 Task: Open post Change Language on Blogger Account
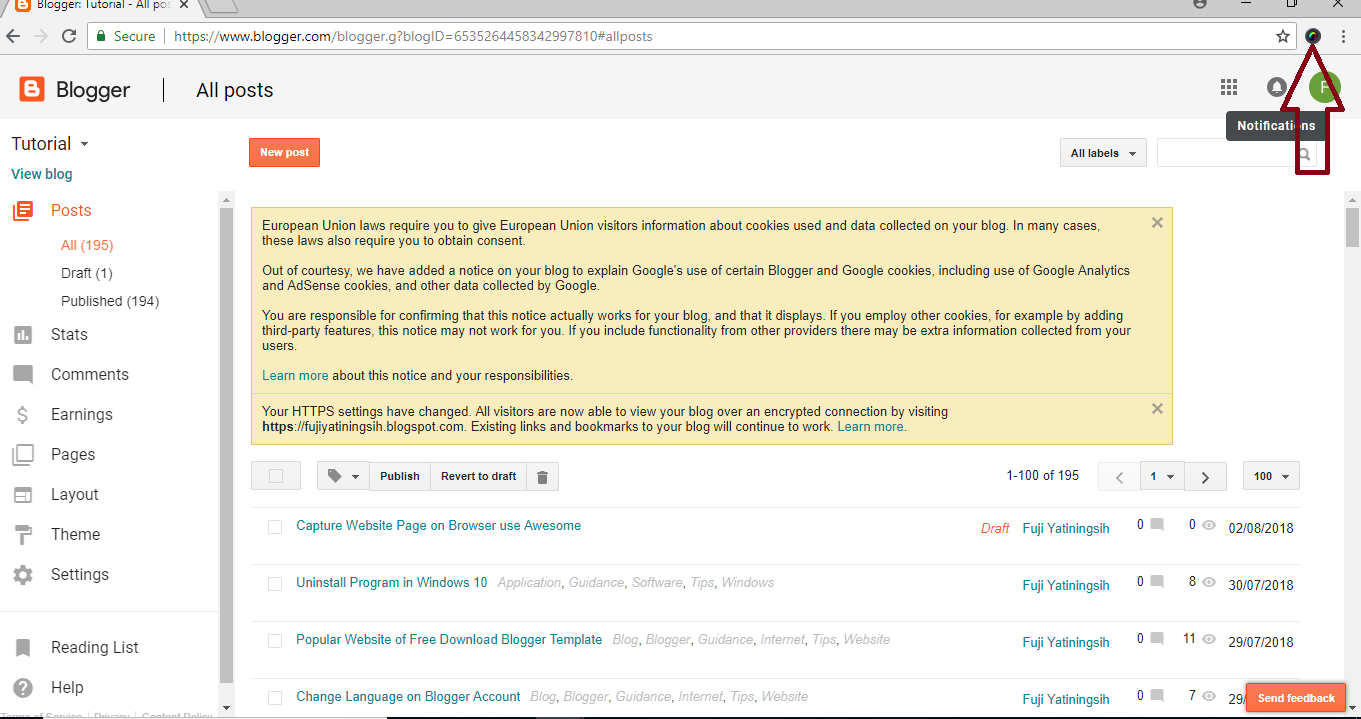pyautogui.click(x=408, y=697)
